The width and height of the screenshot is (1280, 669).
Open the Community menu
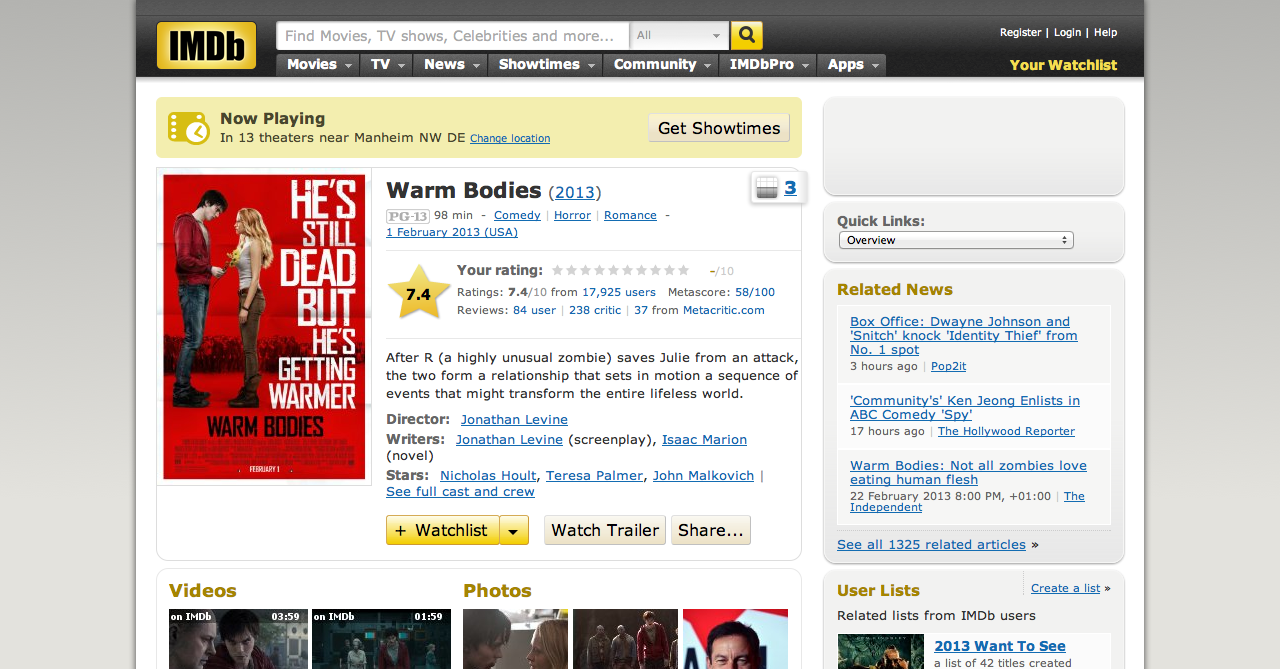661,65
